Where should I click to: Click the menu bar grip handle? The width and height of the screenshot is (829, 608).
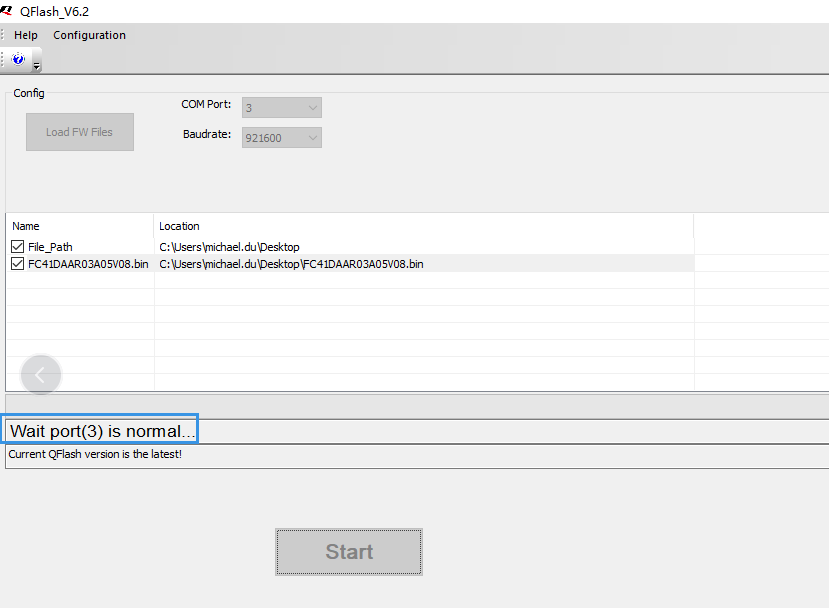2,34
